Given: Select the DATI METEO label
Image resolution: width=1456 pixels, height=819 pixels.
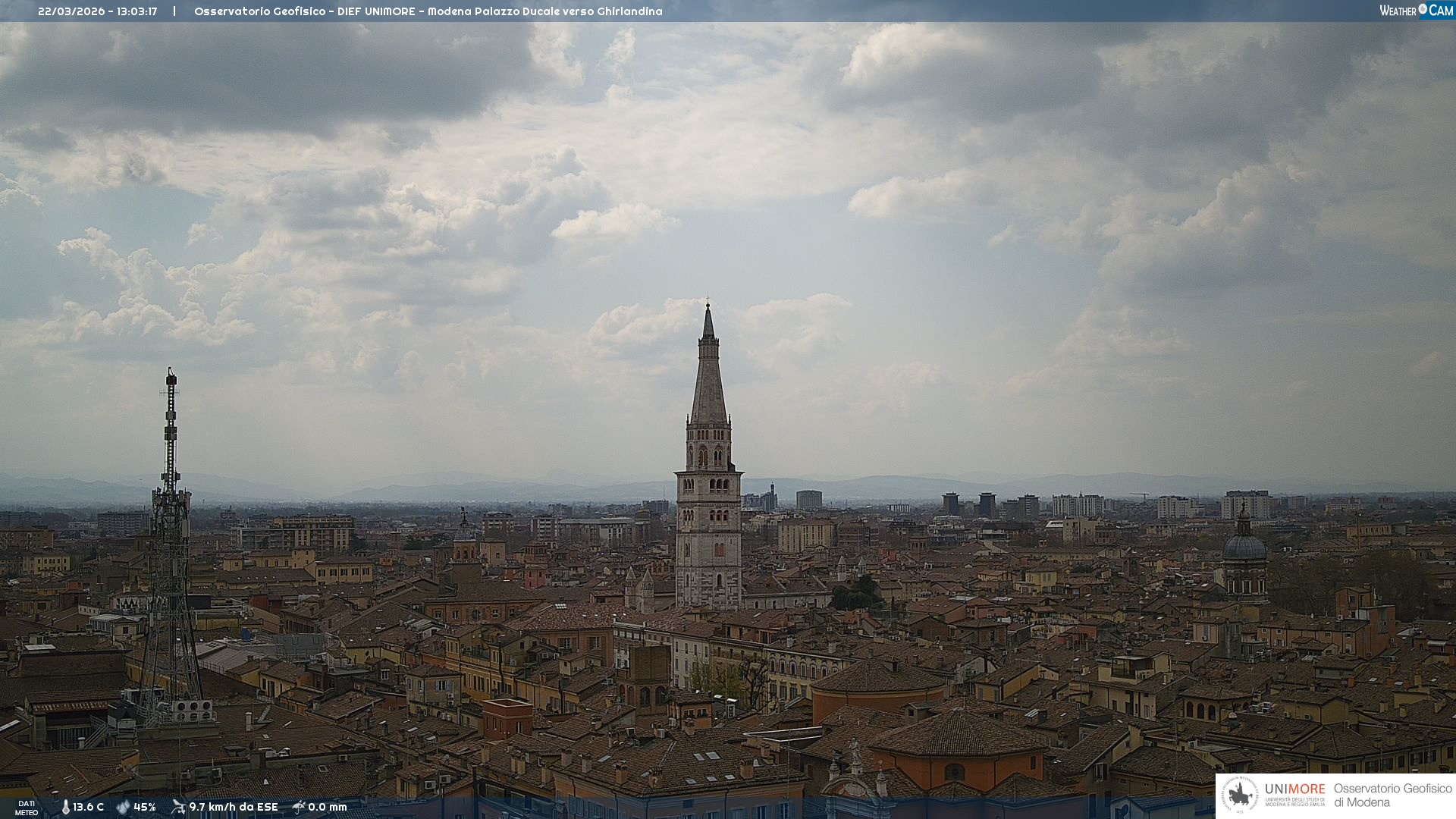Looking at the screenshot, I should (27, 808).
